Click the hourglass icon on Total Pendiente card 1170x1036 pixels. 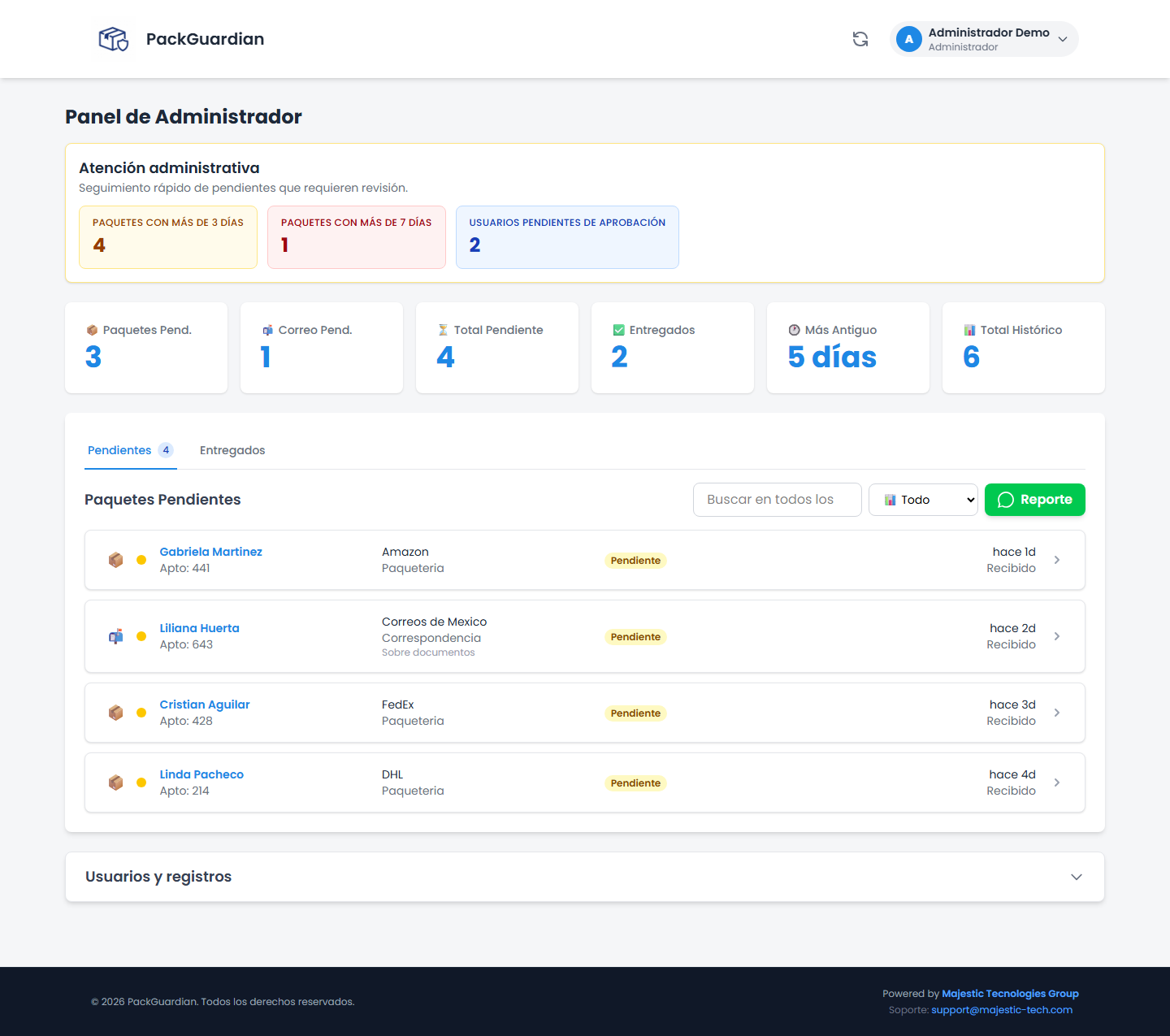click(443, 330)
